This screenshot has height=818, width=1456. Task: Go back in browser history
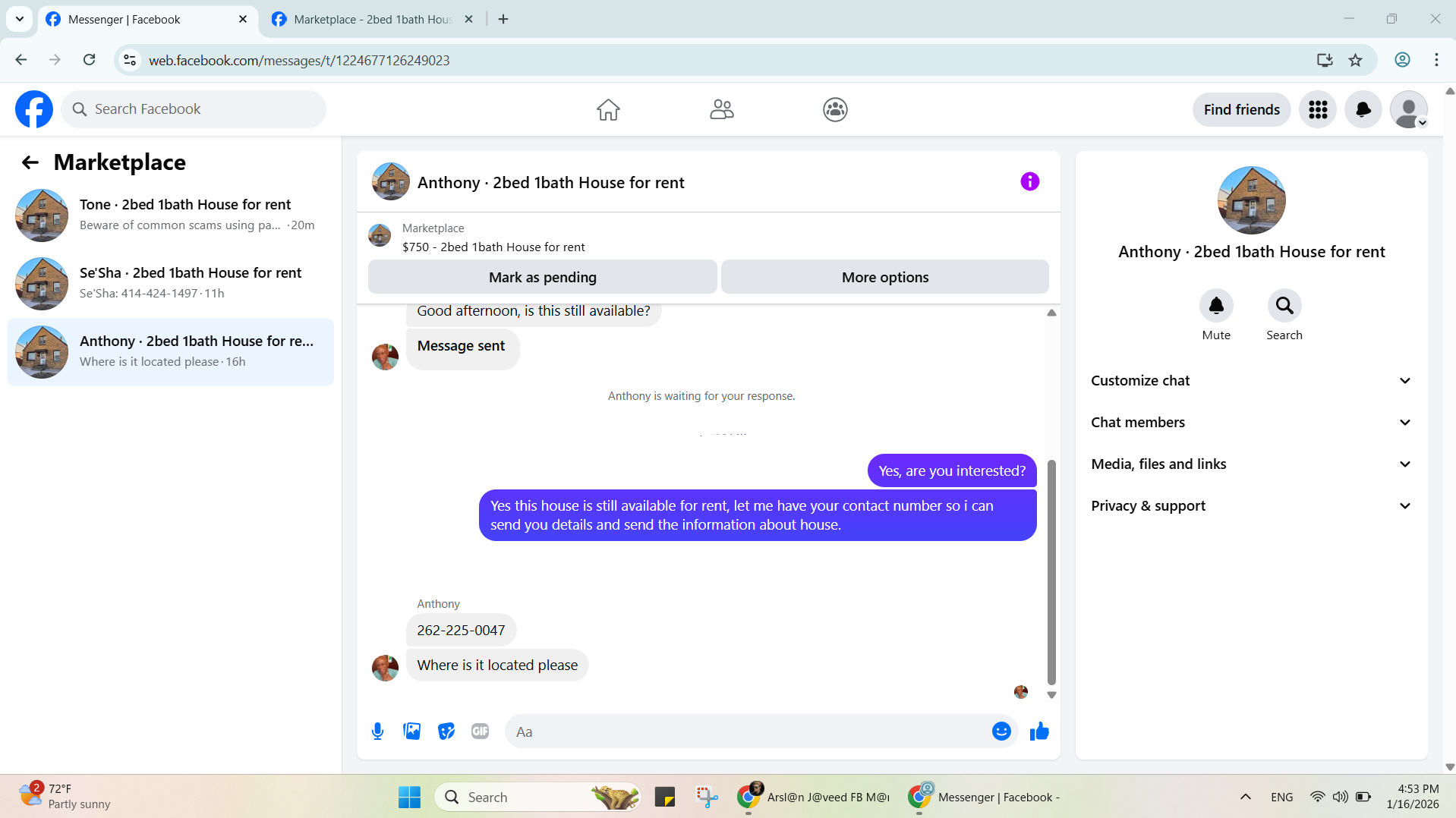(21, 60)
